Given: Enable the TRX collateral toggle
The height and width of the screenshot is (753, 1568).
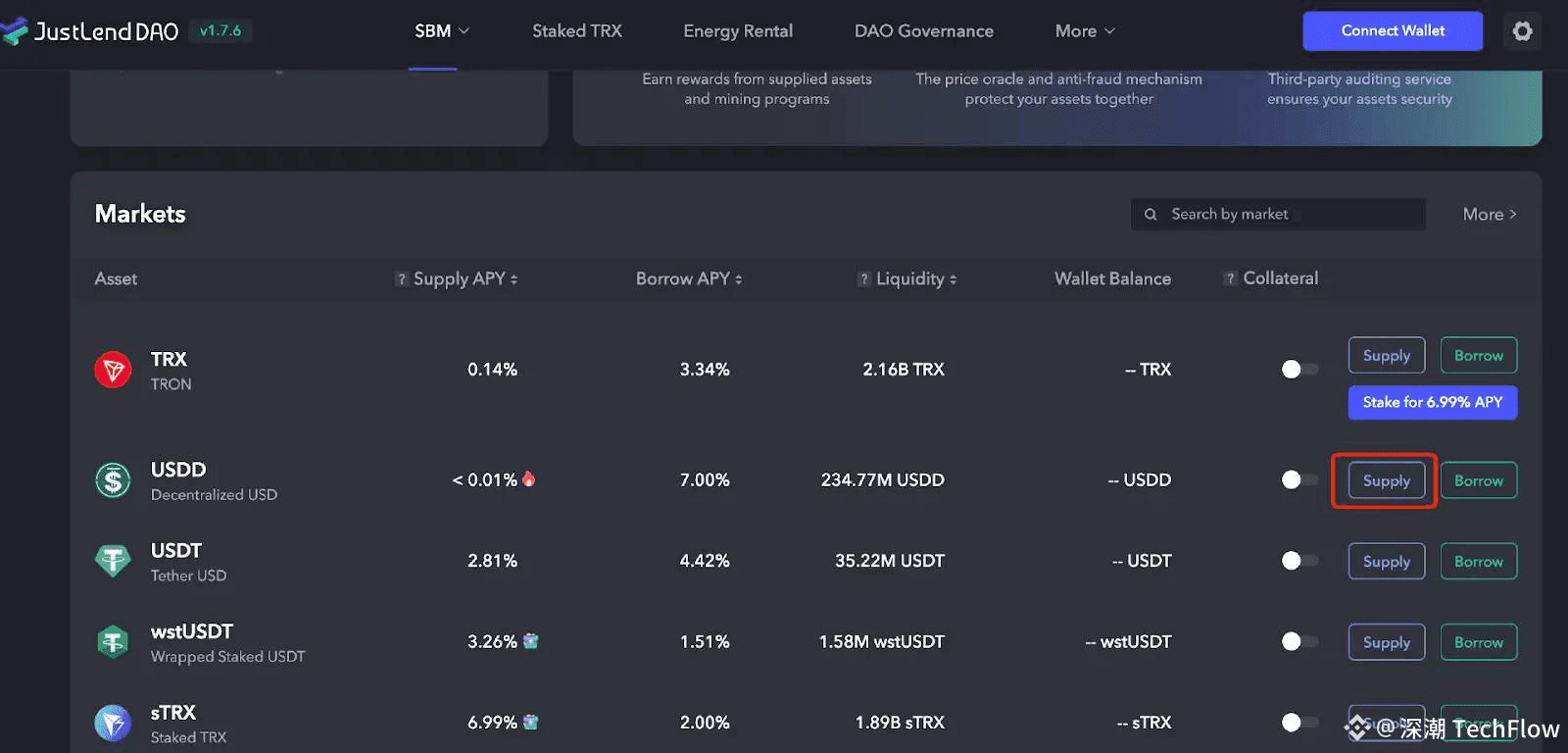Looking at the screenshot, I should point(1299,370).
